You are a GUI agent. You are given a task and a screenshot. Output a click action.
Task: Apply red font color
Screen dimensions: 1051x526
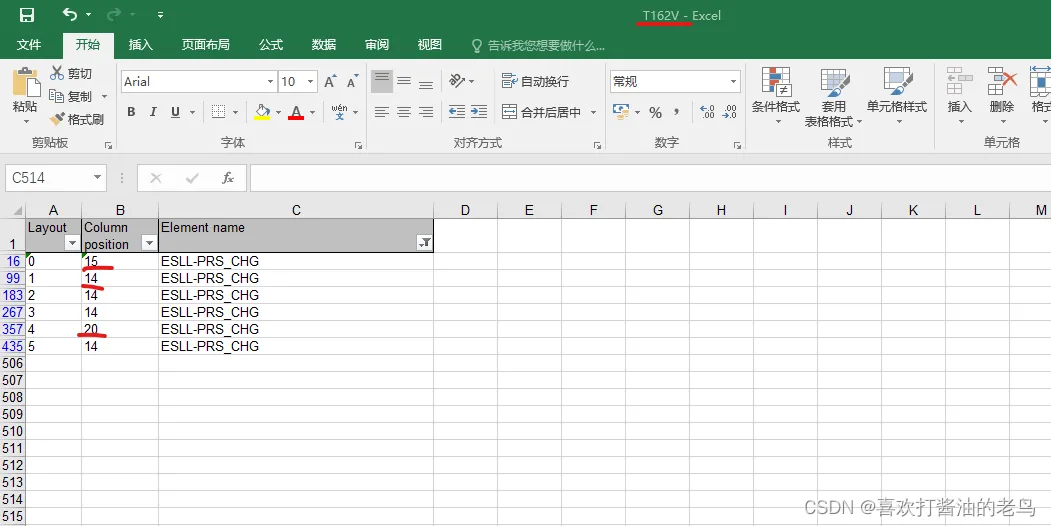[296, 112]
